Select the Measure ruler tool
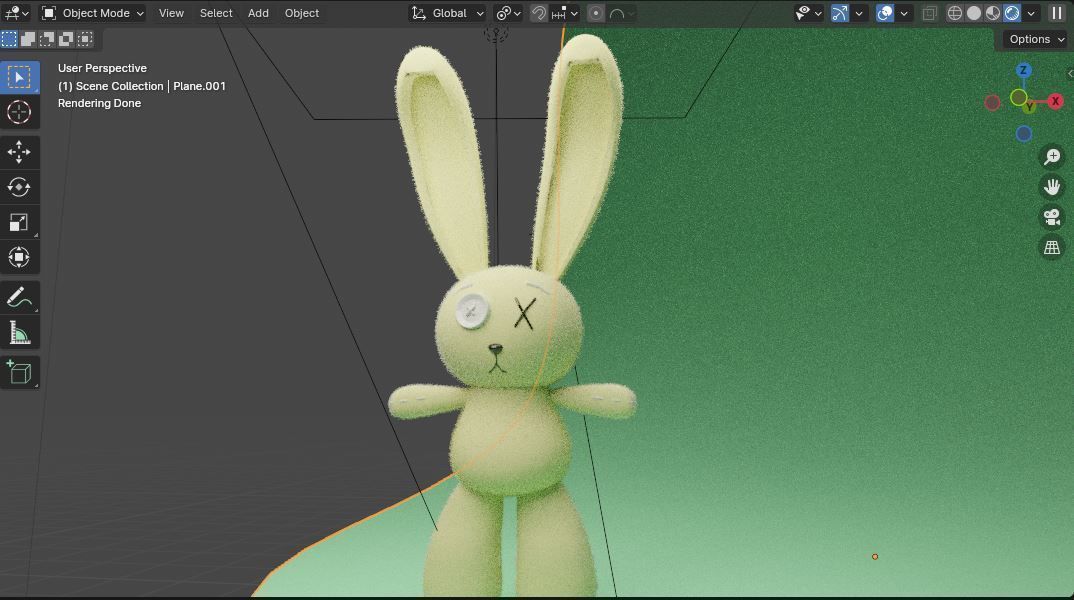Screen dimensions: 1074x600 (x=19, y=334)
